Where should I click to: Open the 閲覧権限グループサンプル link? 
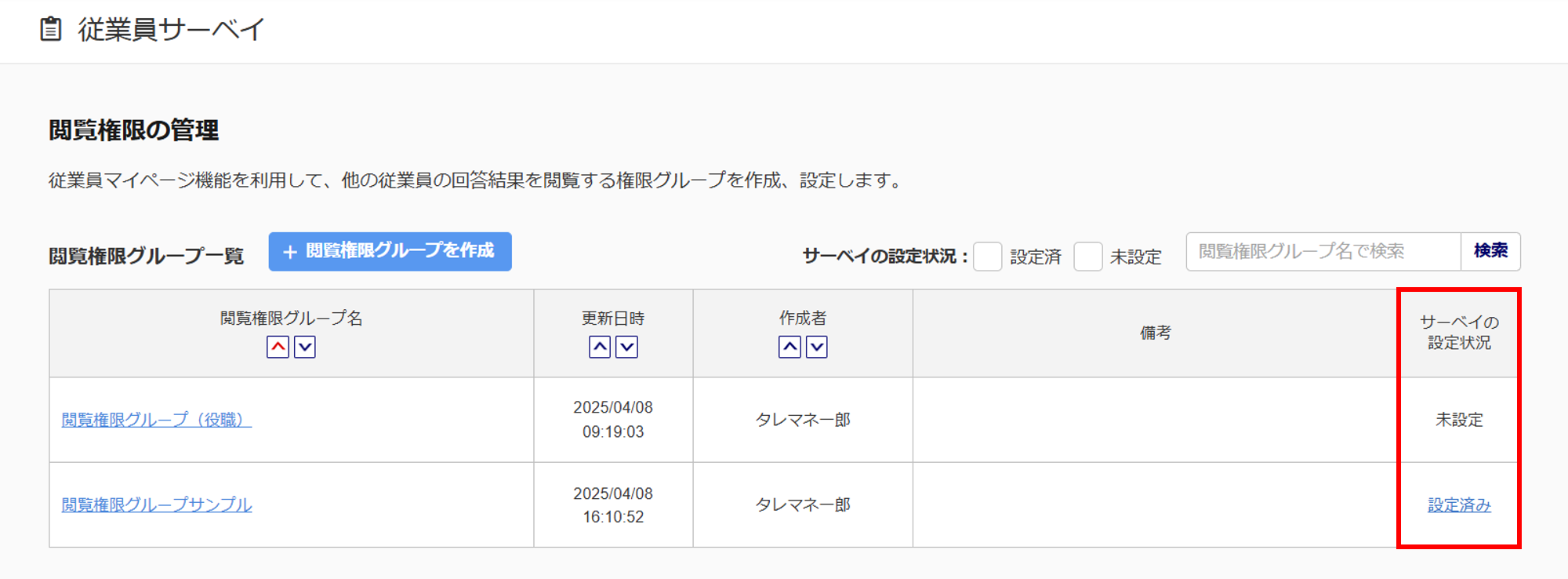pyautogui.click(x=157, y=504)
